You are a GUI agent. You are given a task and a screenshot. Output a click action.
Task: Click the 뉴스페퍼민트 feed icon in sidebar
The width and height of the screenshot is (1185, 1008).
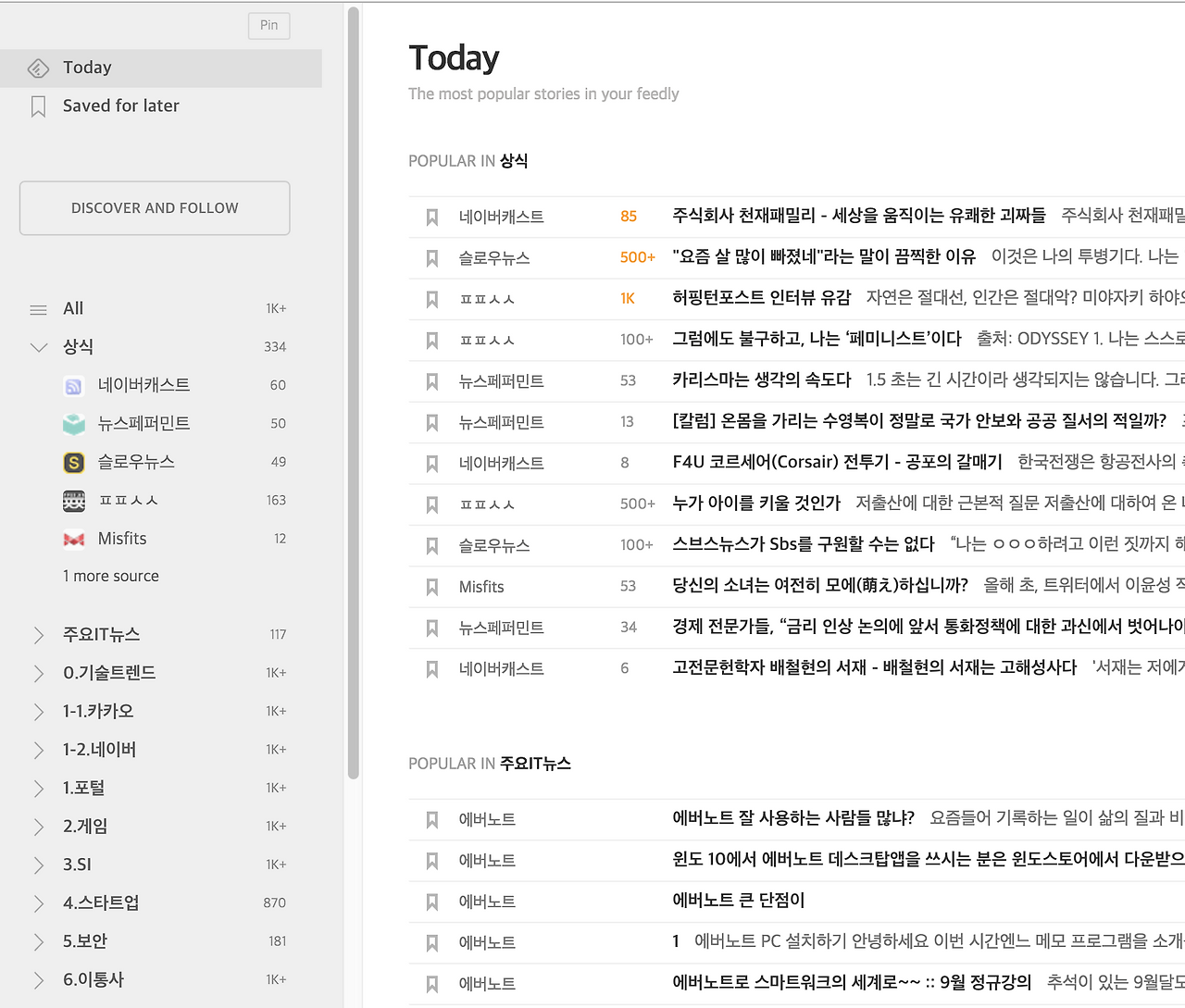[74, 424]
